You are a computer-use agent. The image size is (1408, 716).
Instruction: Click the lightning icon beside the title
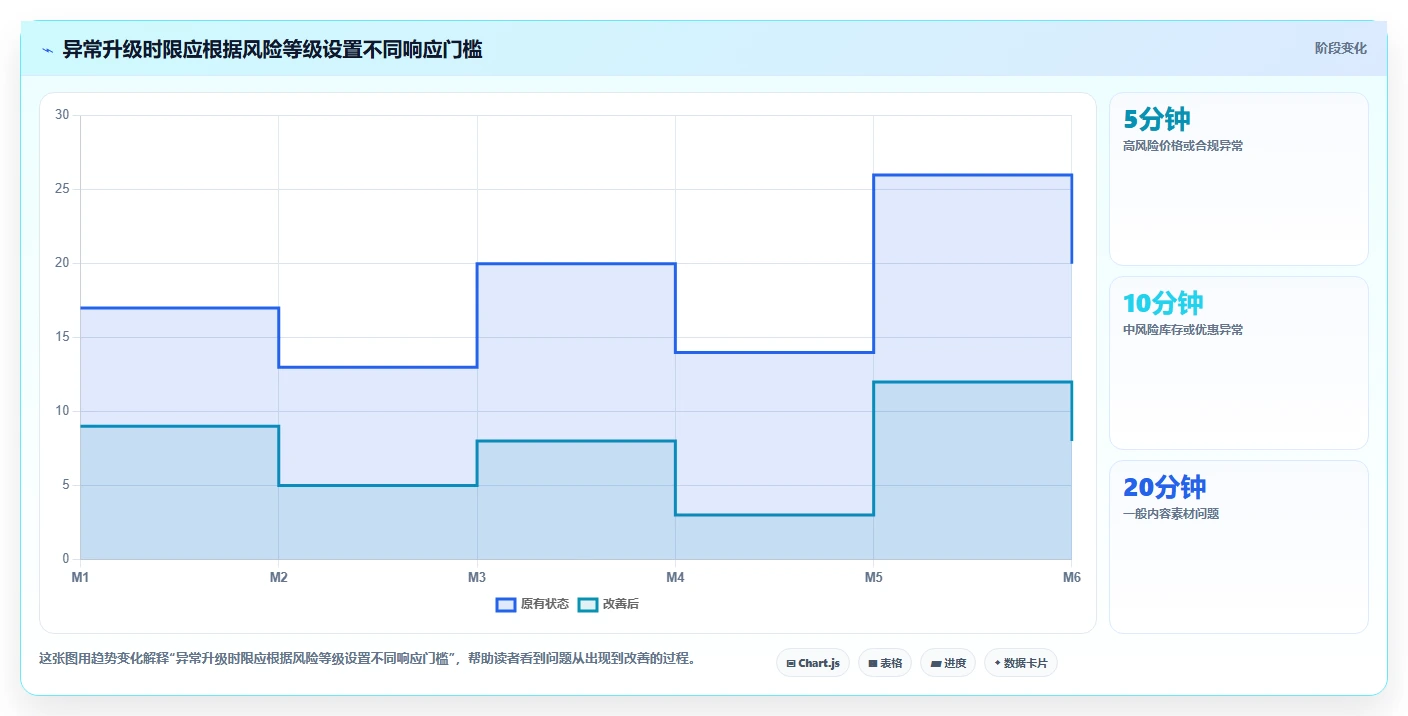[x=47, y=50]
